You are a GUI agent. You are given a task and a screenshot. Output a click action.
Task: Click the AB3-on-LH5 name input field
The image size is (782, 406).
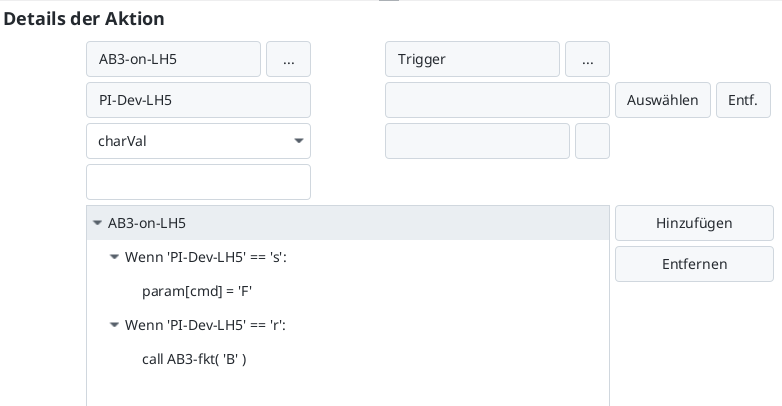174,59
